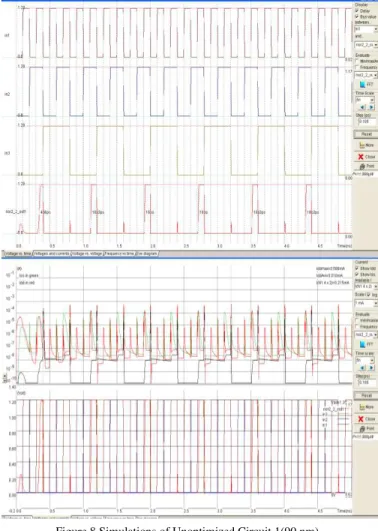378x531 pixels.
Task: Print the upper voltage vs. time chart
Action: (366, 166)
